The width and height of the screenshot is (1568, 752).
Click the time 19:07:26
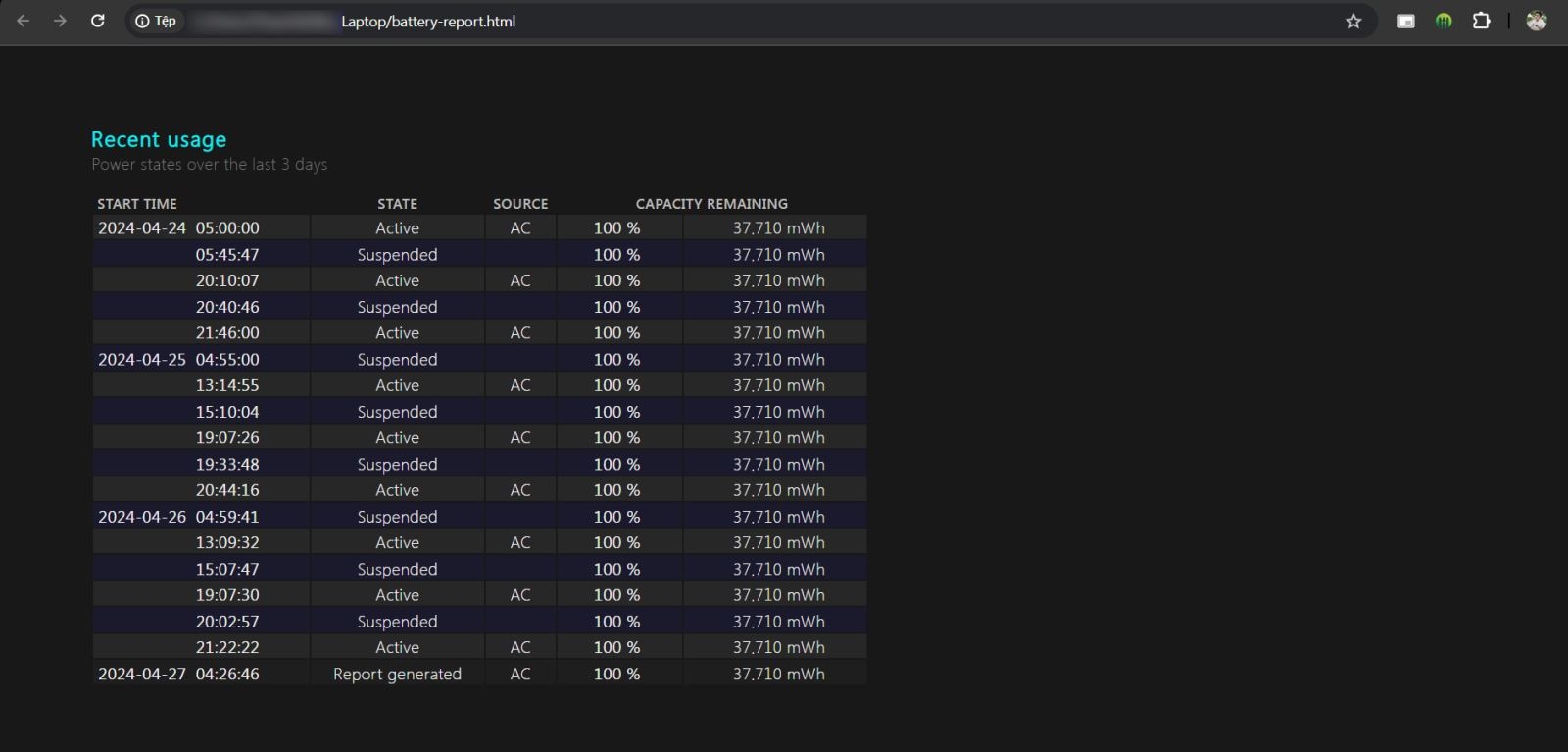[227, 437]
